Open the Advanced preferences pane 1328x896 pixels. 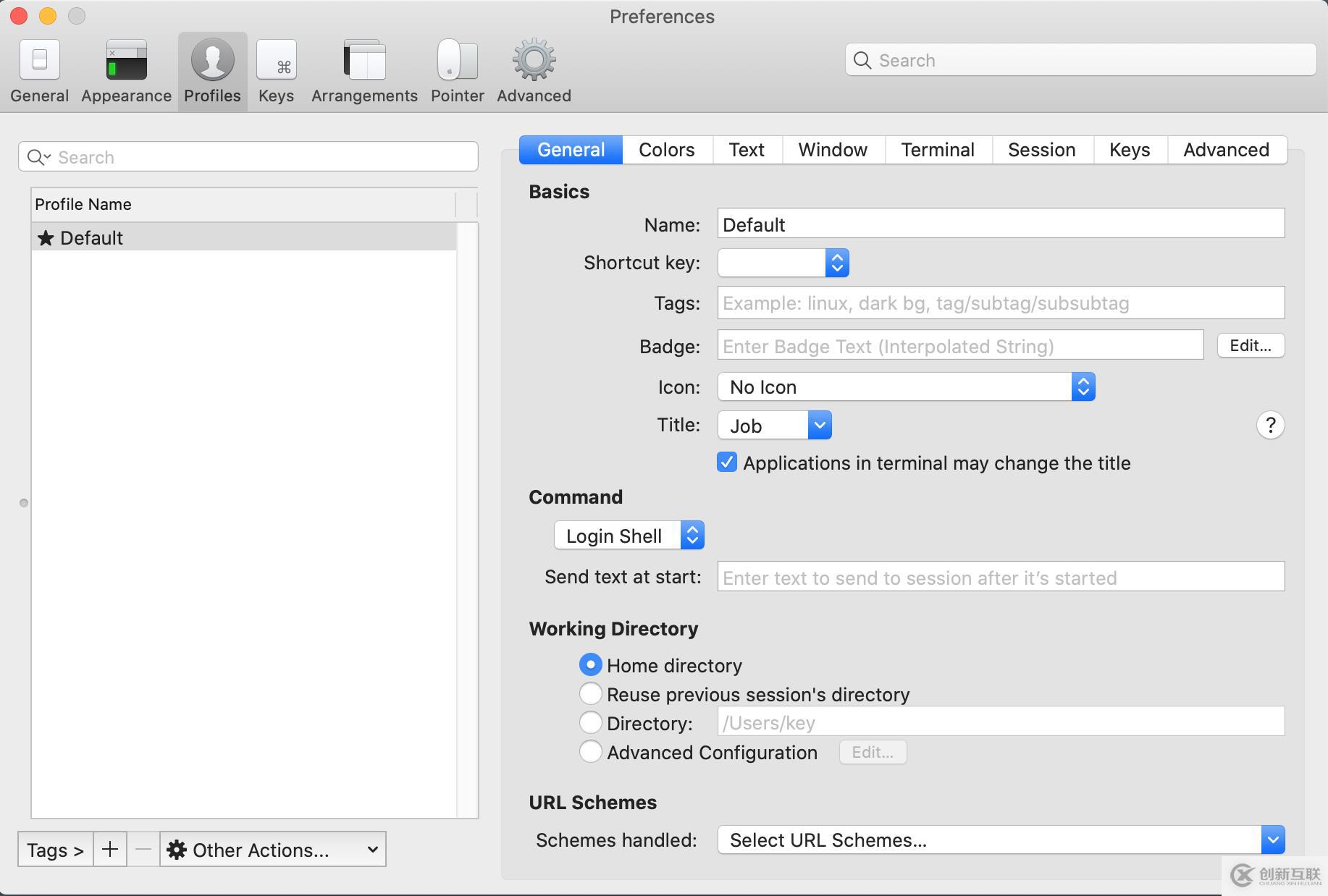coord(533,69)
